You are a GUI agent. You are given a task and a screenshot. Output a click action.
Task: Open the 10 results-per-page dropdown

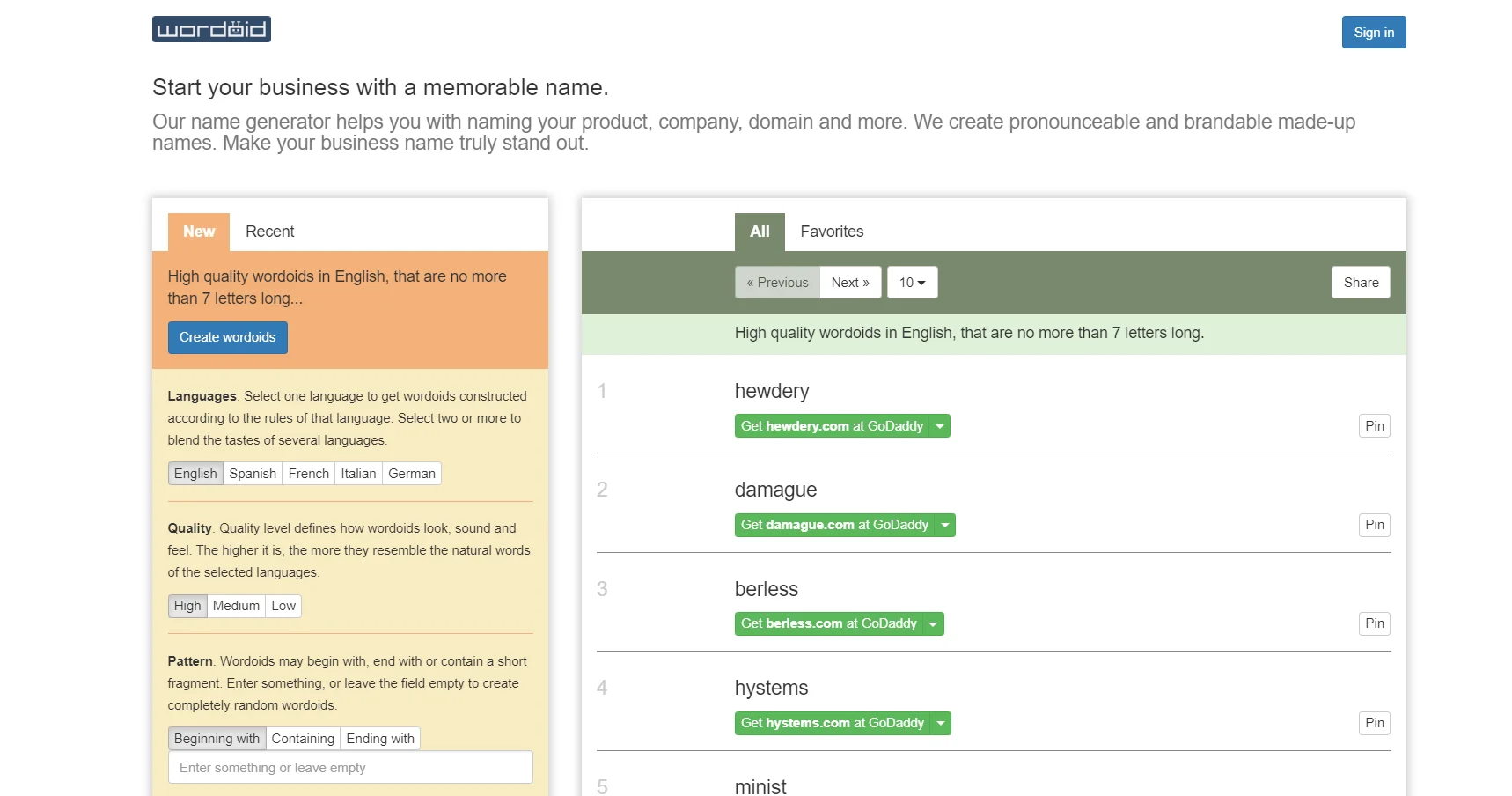(912, 283)
